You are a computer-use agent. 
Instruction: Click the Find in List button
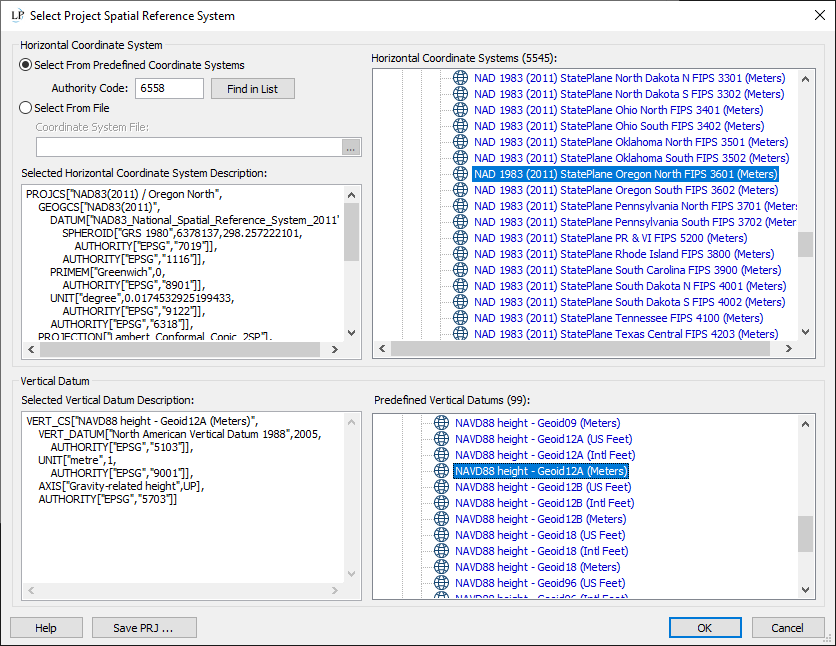point(253,89)
